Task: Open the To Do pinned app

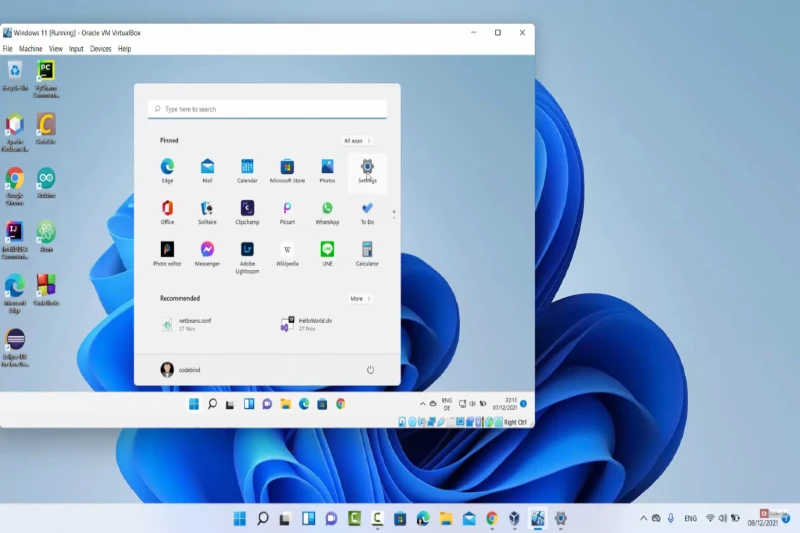Action: point(367,212)
